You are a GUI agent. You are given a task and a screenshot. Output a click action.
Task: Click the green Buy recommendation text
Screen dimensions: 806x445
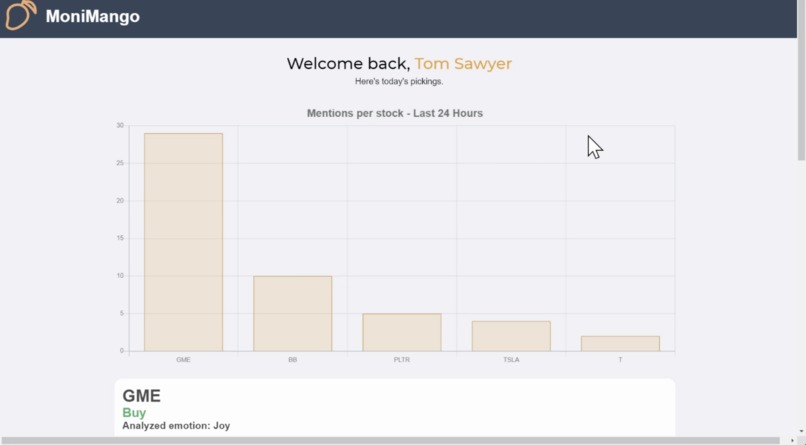pos(134,413)
